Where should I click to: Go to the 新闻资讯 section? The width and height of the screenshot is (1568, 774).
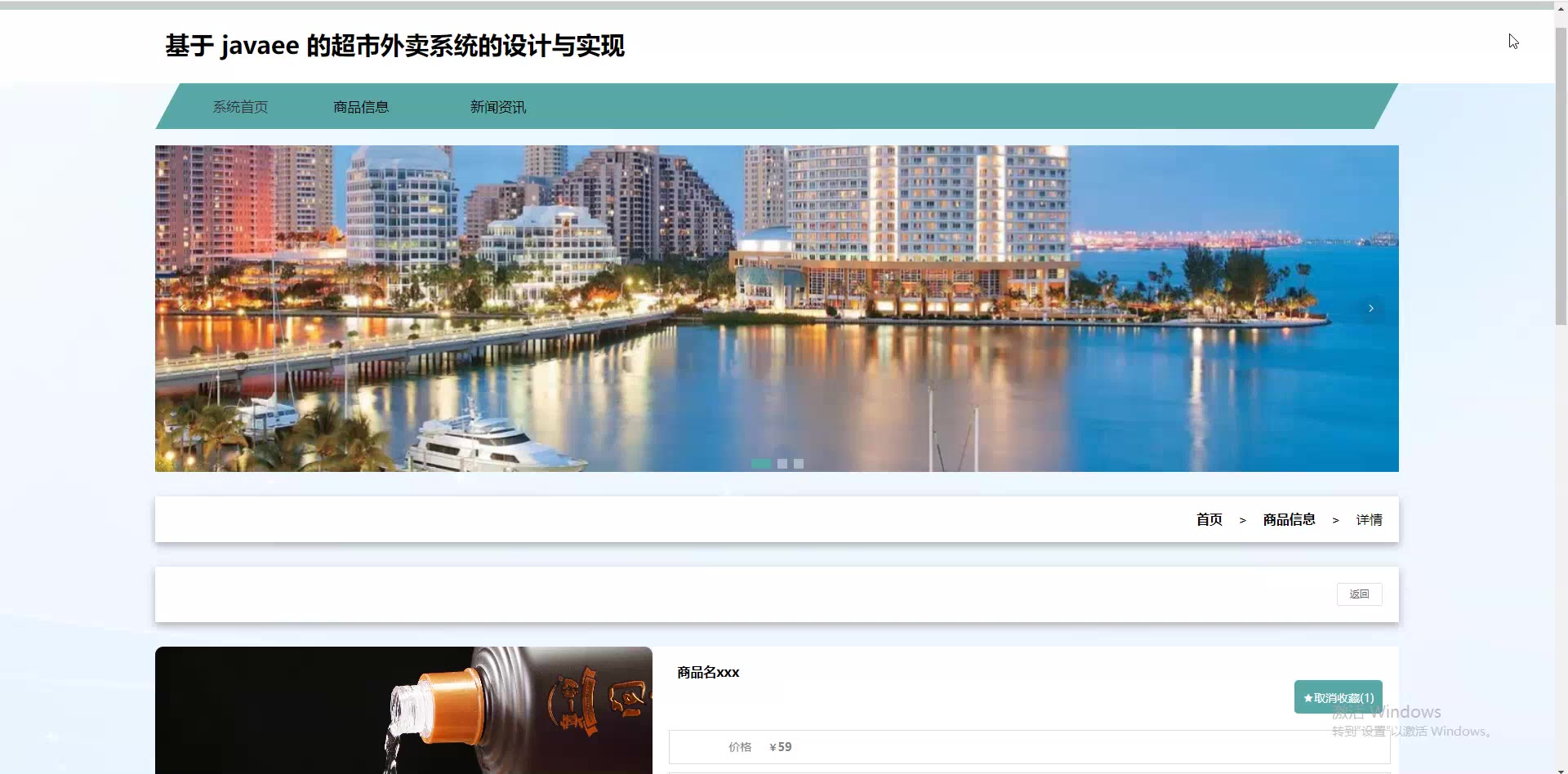[498, 107]
